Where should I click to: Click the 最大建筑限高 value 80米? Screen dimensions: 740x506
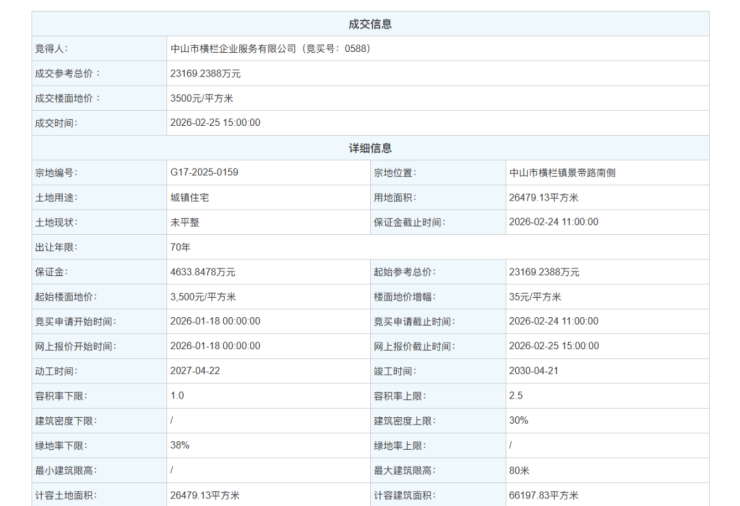[x=518, y=470]
